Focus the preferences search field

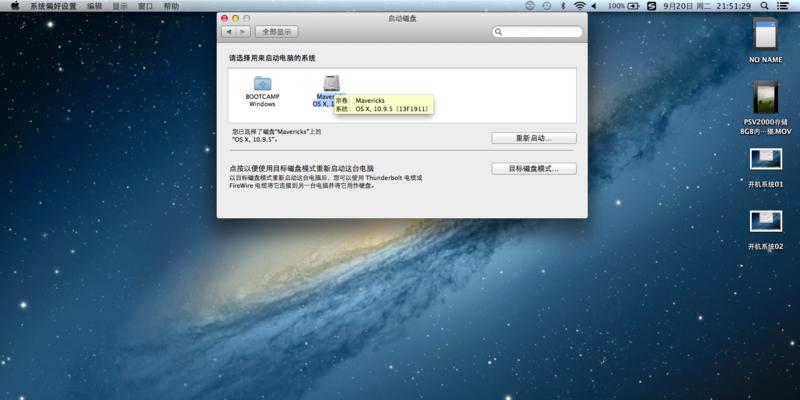pos(537,32)
